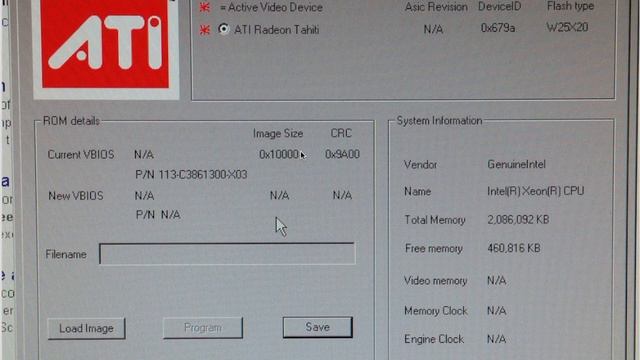Click the Load Image button
The width and height of the screenshot is (640, 360).
pyautogui.click(x=86, y=328)
